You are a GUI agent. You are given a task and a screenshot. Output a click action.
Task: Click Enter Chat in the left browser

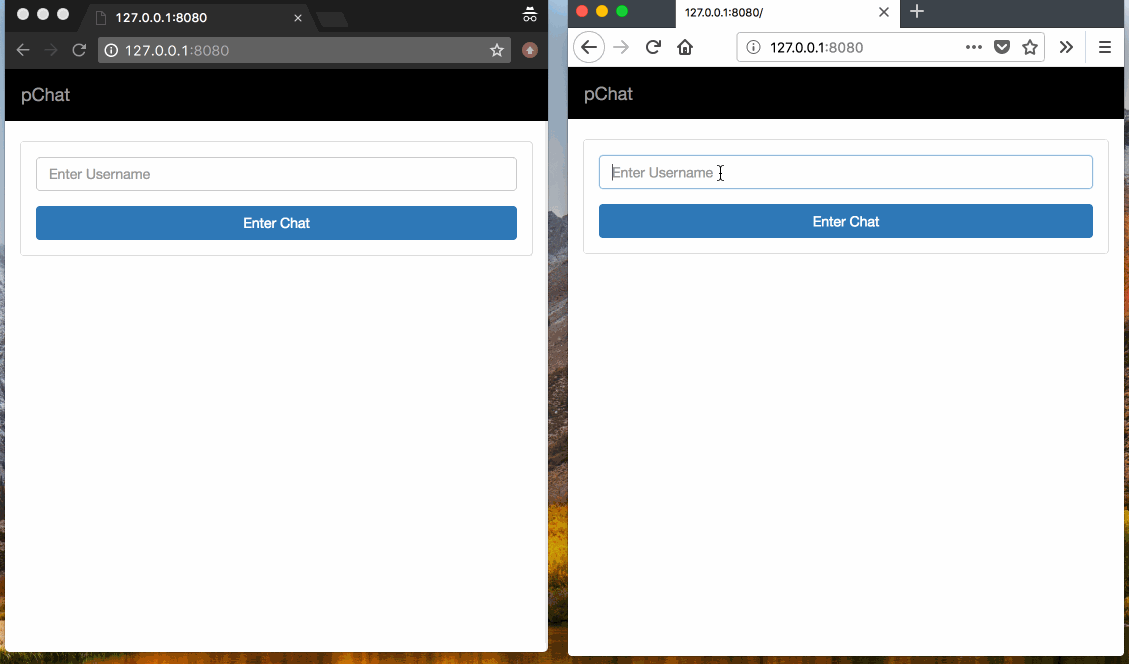[276, 222]
